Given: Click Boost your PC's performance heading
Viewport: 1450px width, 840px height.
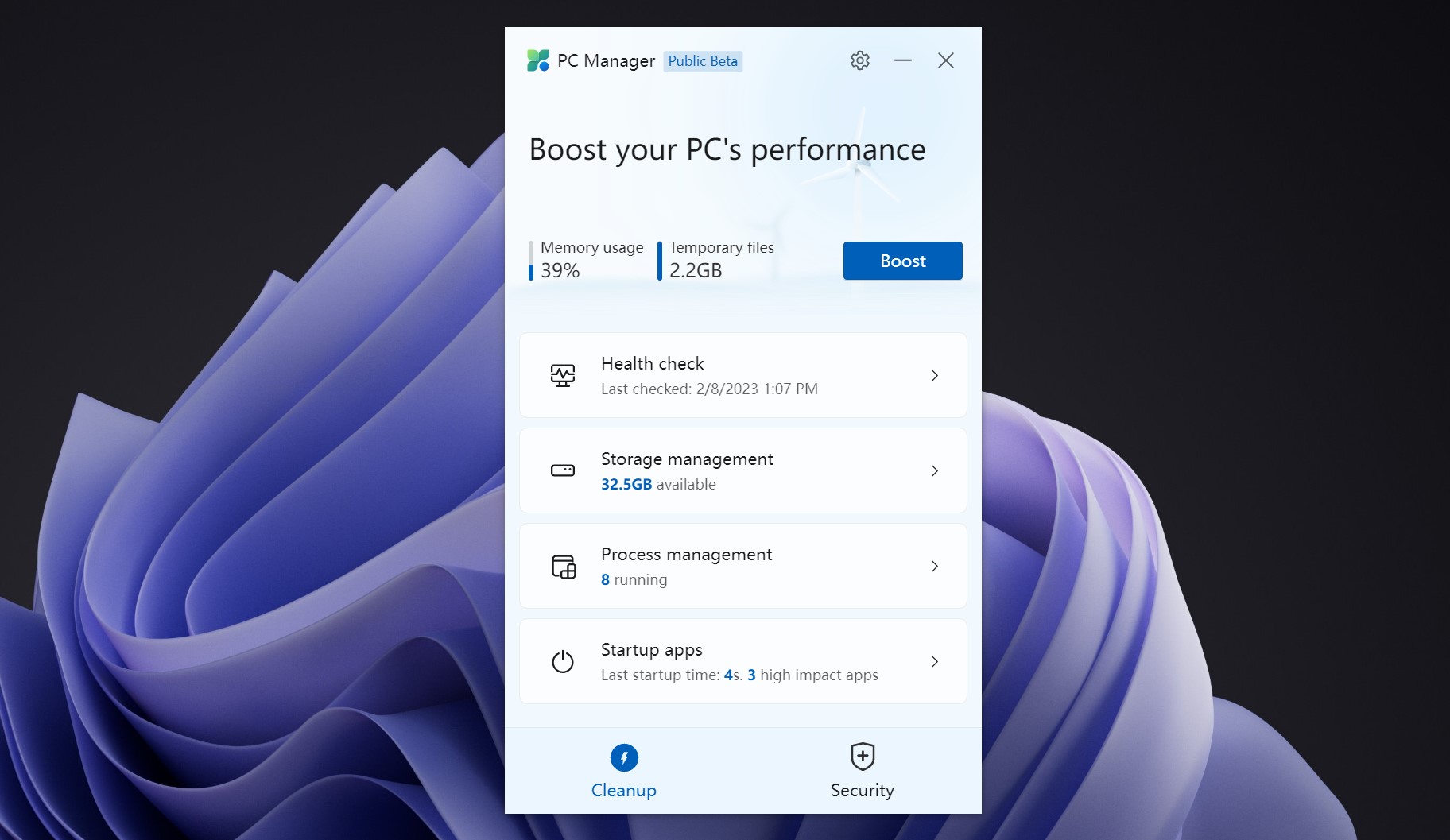Looking at the screenshot, I should (727, 149).
